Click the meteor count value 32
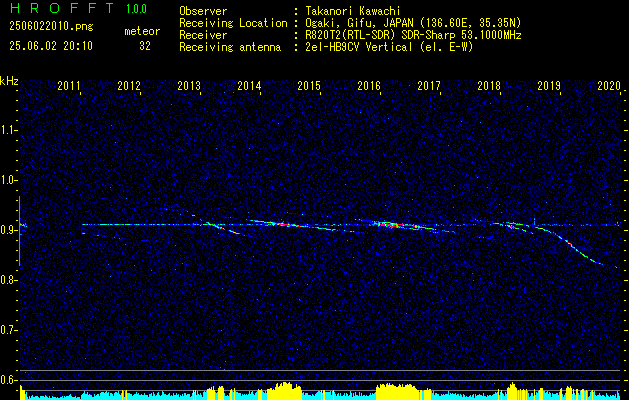The width and height of the screenshot is (629, 400). [x=145, y=46]
